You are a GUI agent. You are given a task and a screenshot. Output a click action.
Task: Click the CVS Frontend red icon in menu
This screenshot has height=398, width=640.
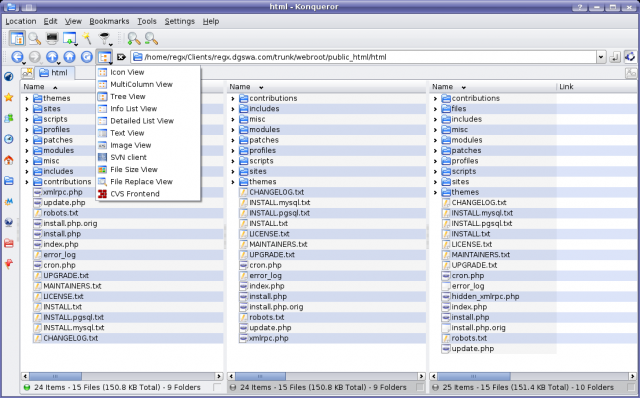102,194
